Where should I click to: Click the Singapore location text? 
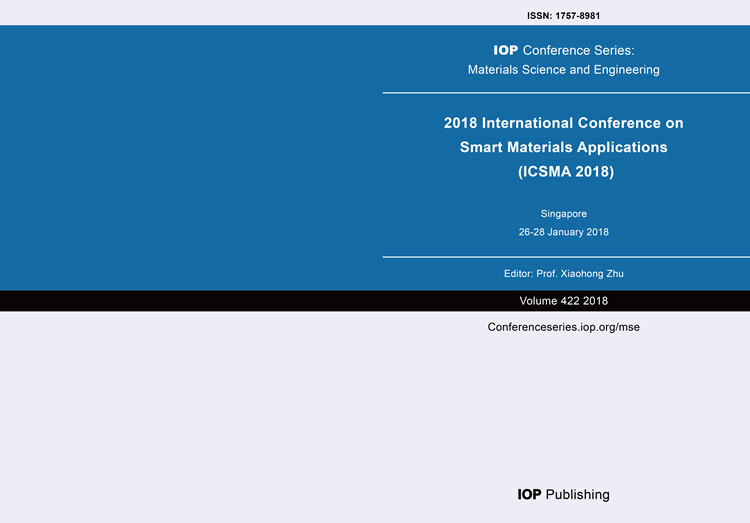(563, 214)
